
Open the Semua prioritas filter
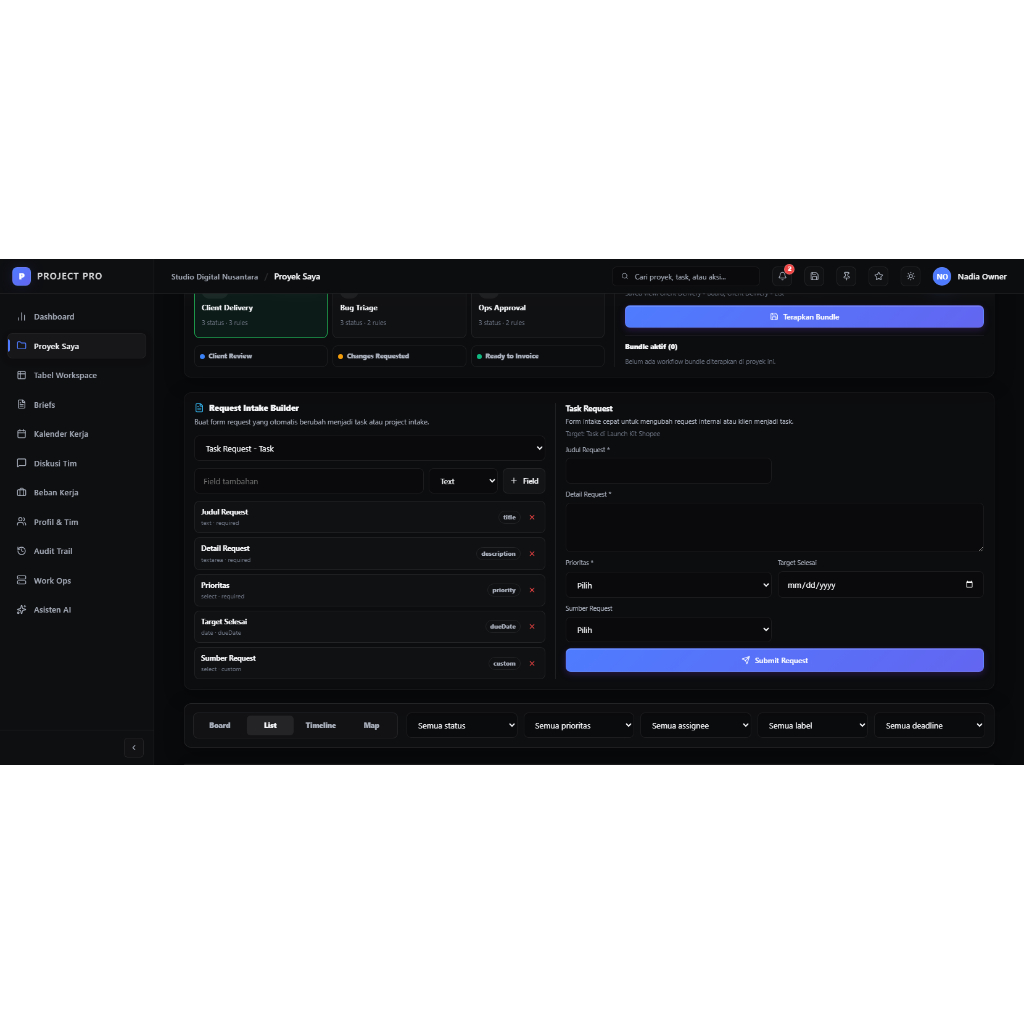579,726
